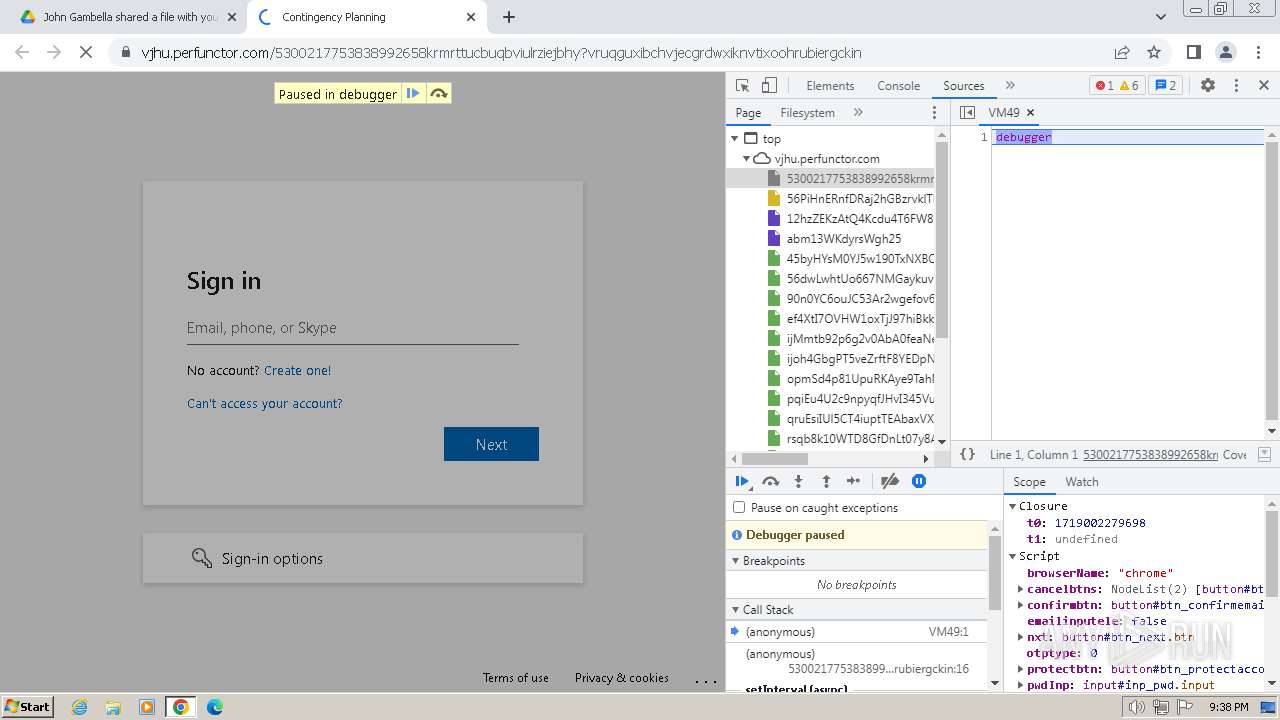Close the VM49 editor tab
The height and width of the screenshot is (720, 1280).
(x=1030, y=113)
